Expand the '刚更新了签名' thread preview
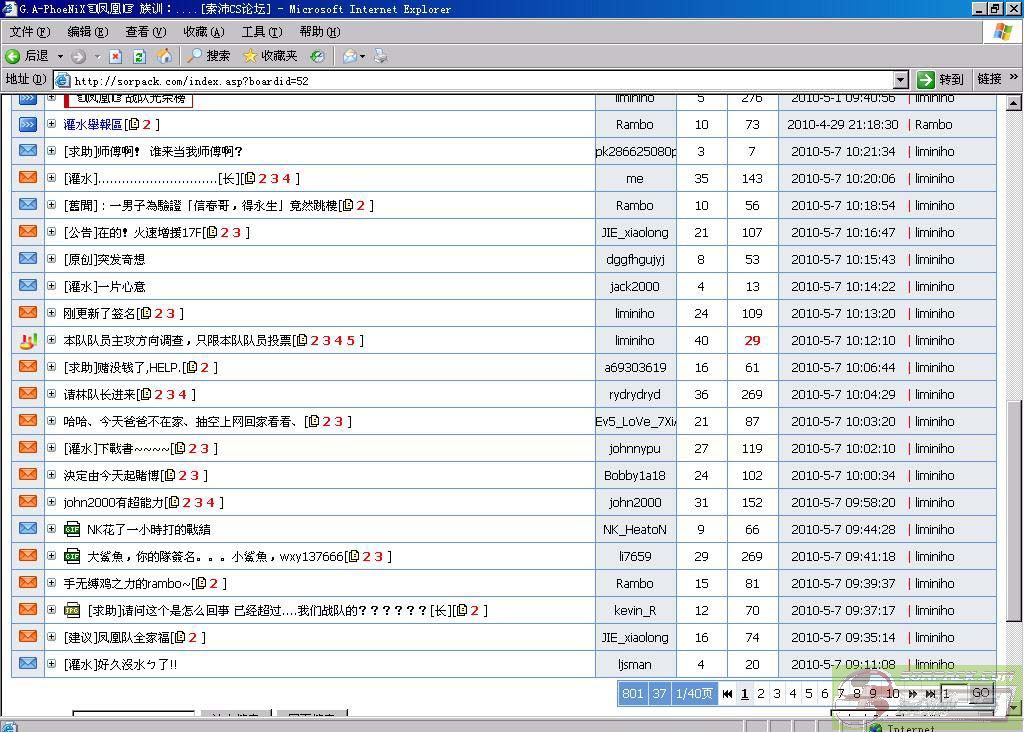Image resolution: width=1024 pixels, height=732 pixels. point(52,313)
